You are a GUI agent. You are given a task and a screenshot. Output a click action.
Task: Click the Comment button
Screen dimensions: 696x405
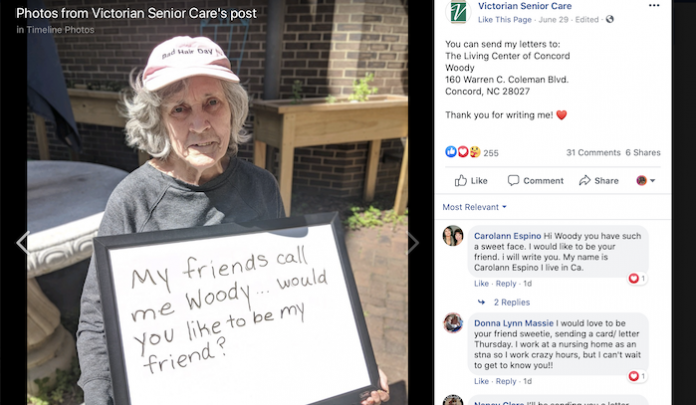point(535,180)
